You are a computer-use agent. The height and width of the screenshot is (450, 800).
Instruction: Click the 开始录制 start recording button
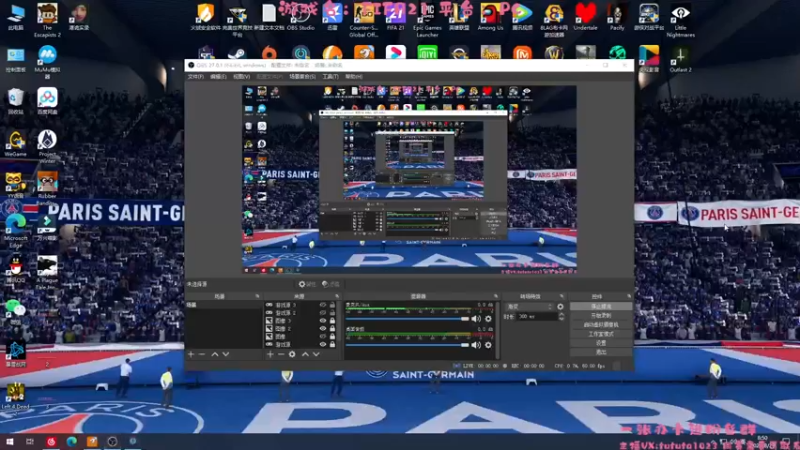[601, 316]
